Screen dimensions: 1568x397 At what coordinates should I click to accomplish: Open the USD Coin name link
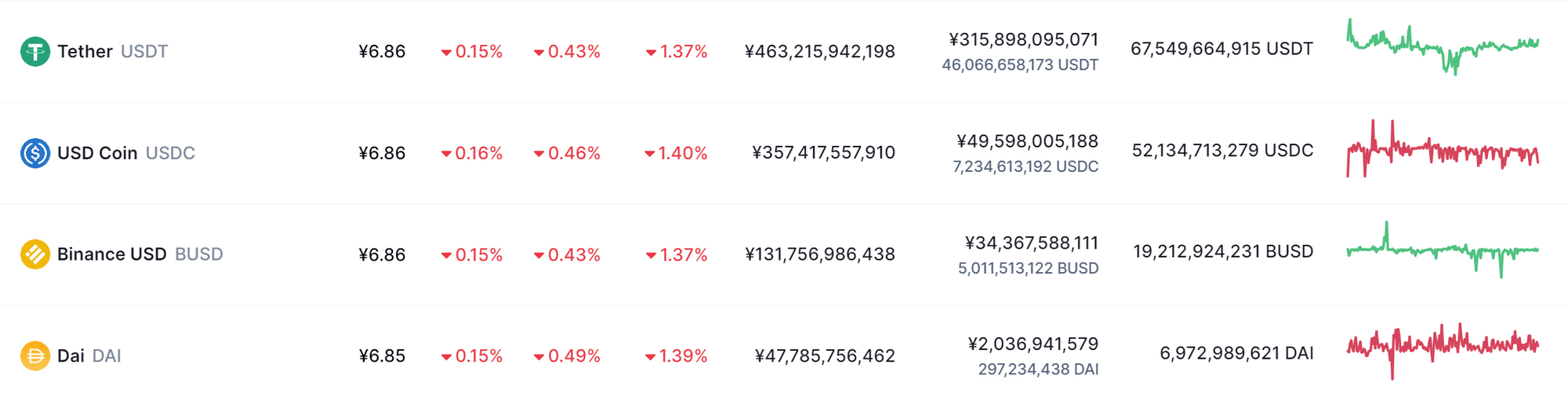pyautogui.click(x=97, y=153)
